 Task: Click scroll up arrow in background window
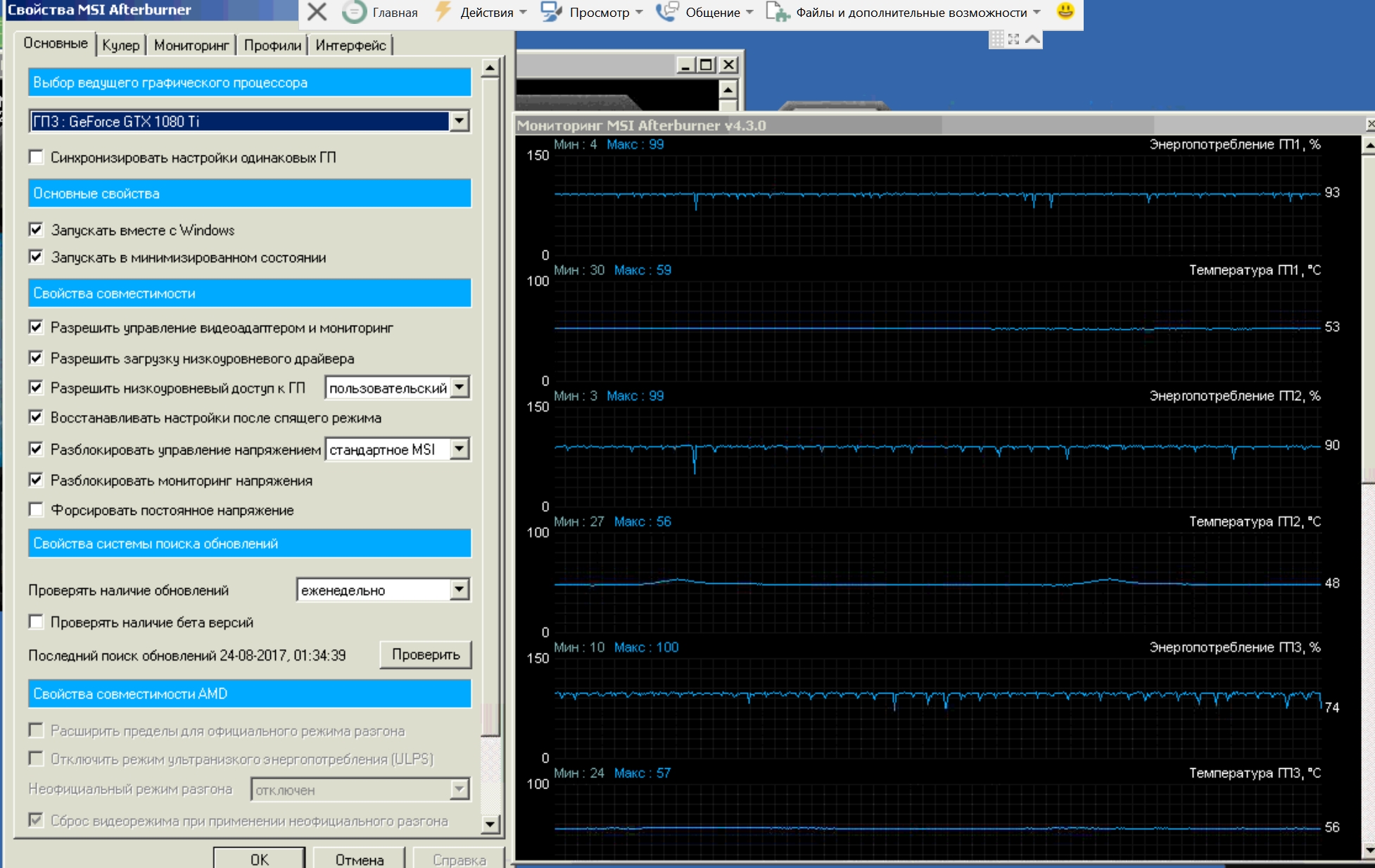[x=728, y=90]
